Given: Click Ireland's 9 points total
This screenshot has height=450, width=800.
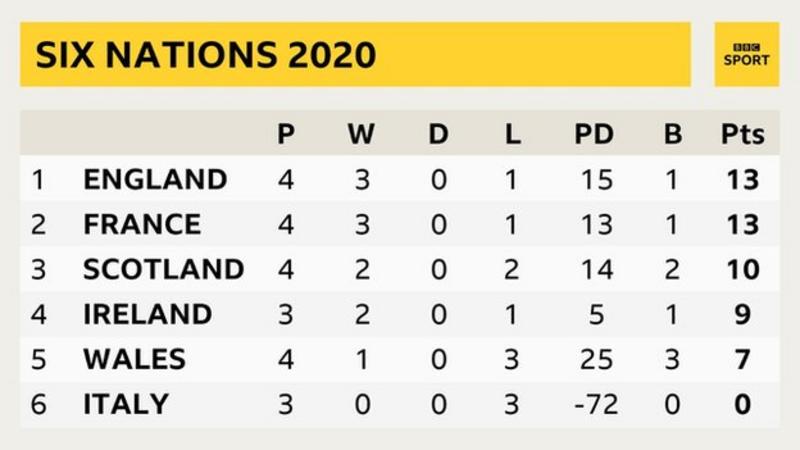Looking at the screenshot, I should (x=742, y=314).
